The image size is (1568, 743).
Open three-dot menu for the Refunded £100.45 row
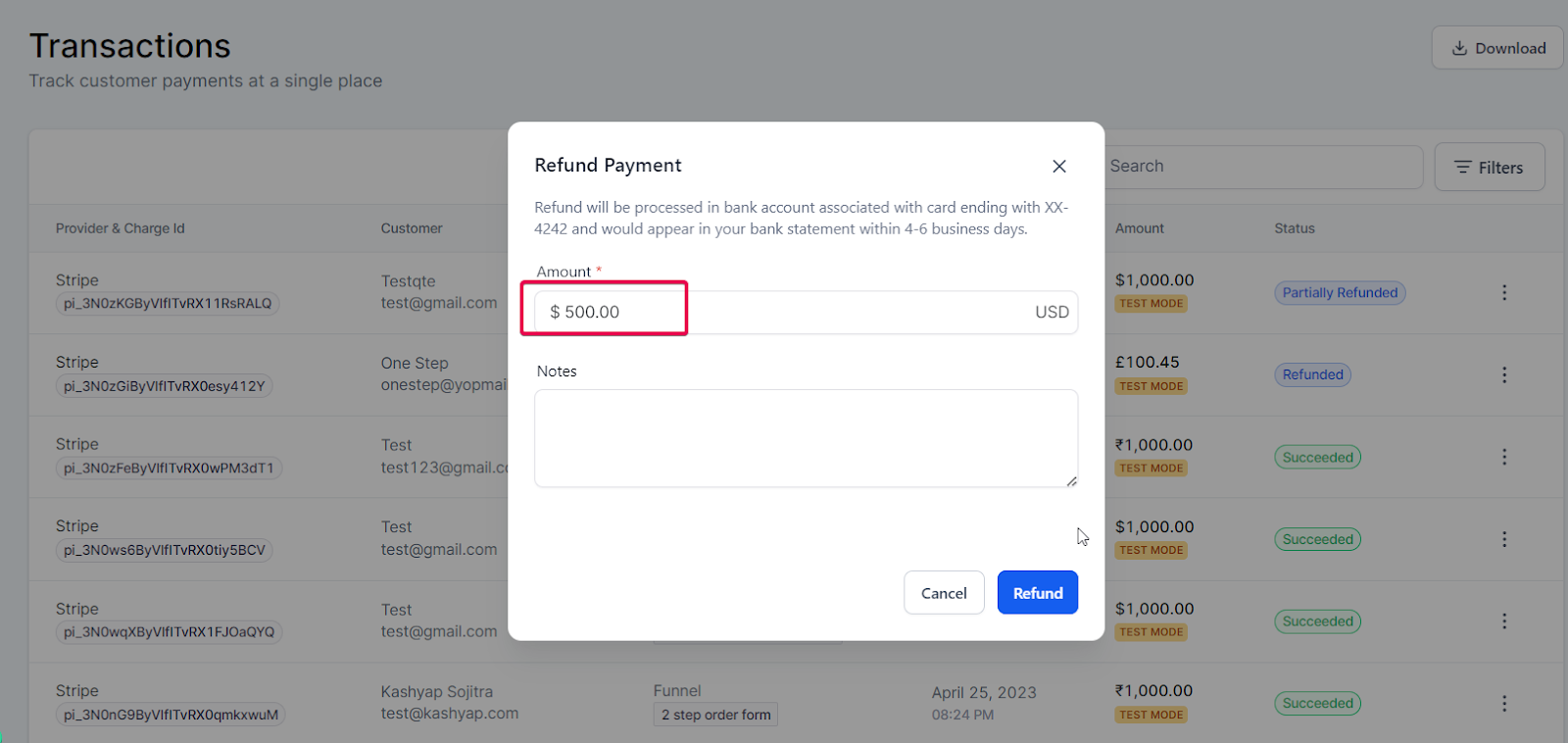pyautogui.click(x=1504, y=374)
